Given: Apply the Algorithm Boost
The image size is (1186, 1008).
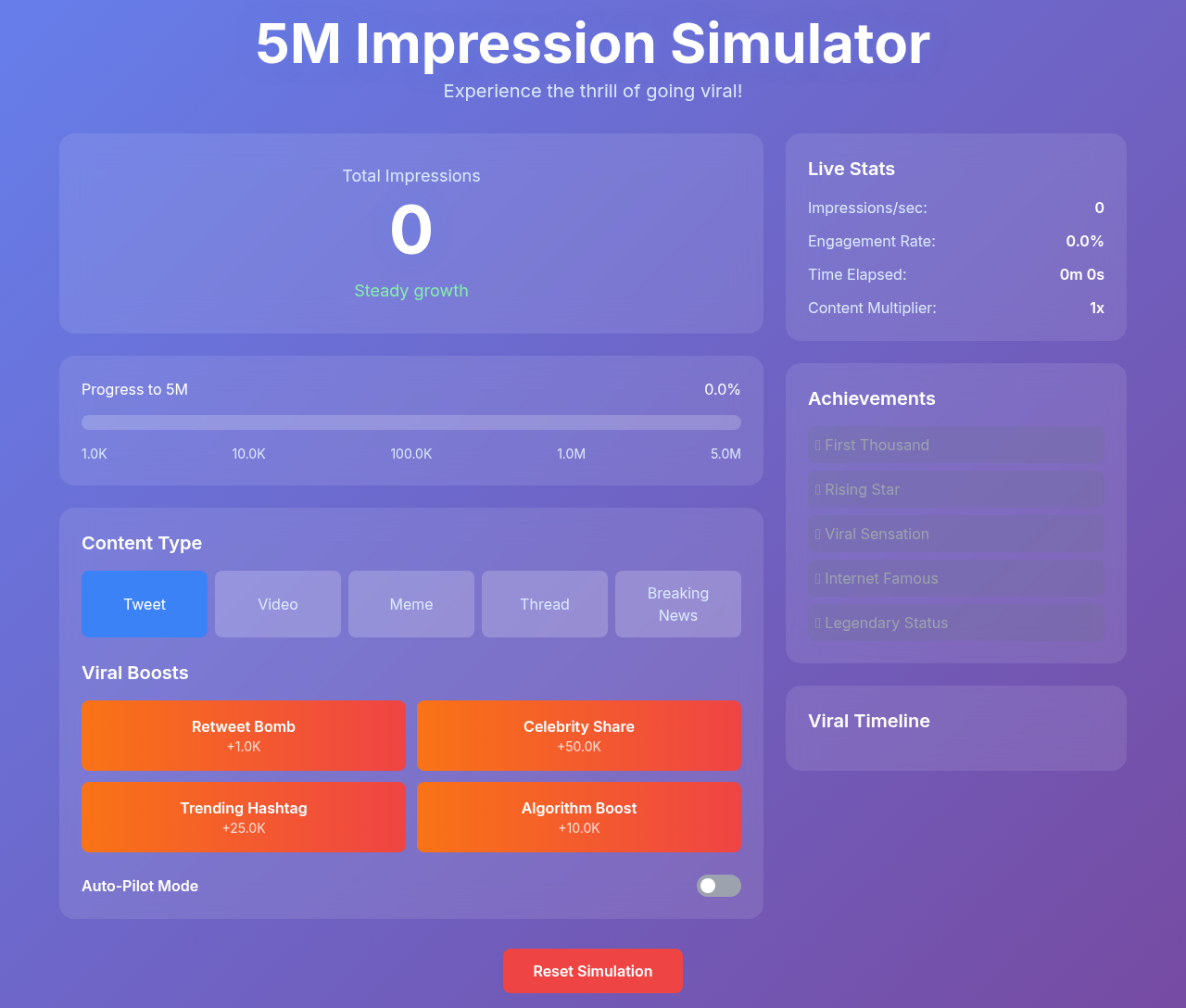Looking at the screenshot, I should (x=579, y=817).
